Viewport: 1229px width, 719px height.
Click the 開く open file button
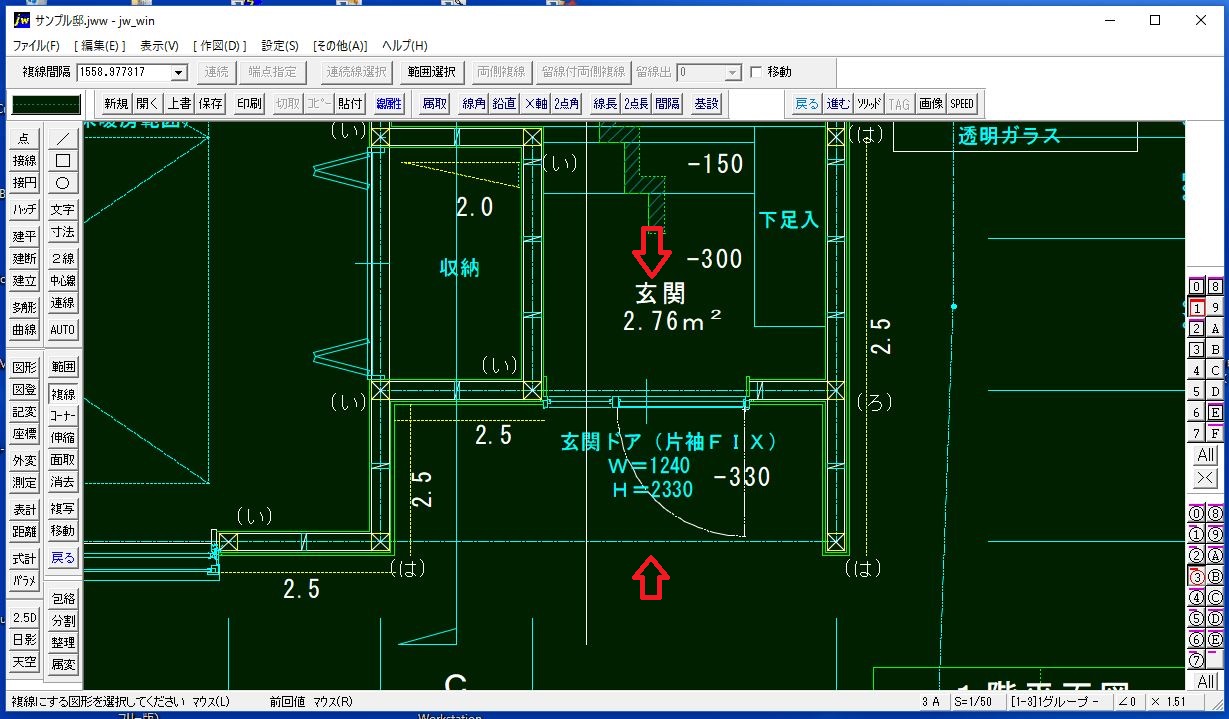147,103
